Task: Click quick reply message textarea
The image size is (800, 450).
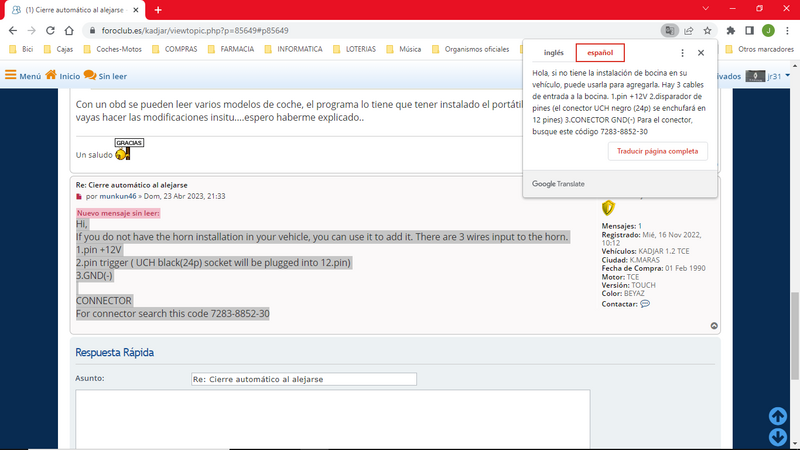Action: point(333,419)
